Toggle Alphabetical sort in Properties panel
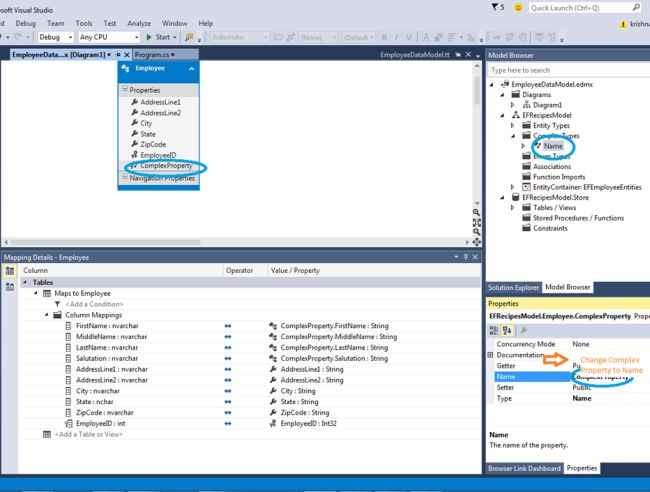650x492 pixels. [507, 330]
